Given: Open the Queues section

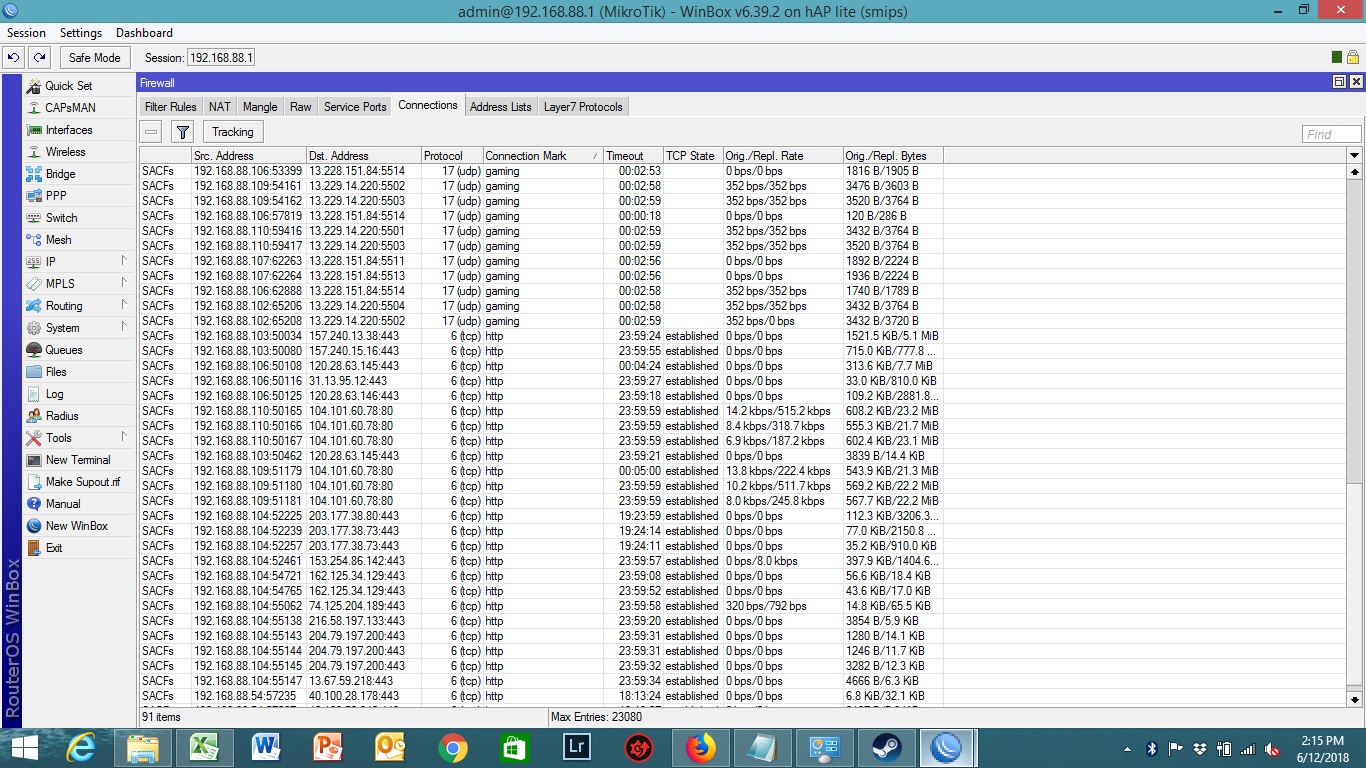Looking at the screenshot, I should click(x=80, y=350).
